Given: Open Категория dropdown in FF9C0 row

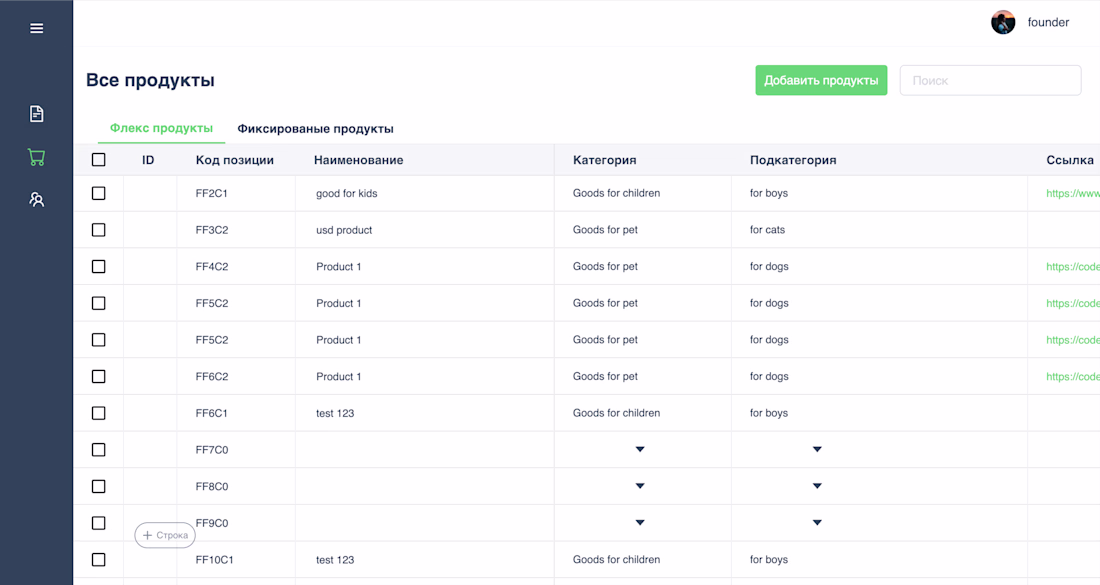Looking at the screenshot, I should click(x=640, y=523).
